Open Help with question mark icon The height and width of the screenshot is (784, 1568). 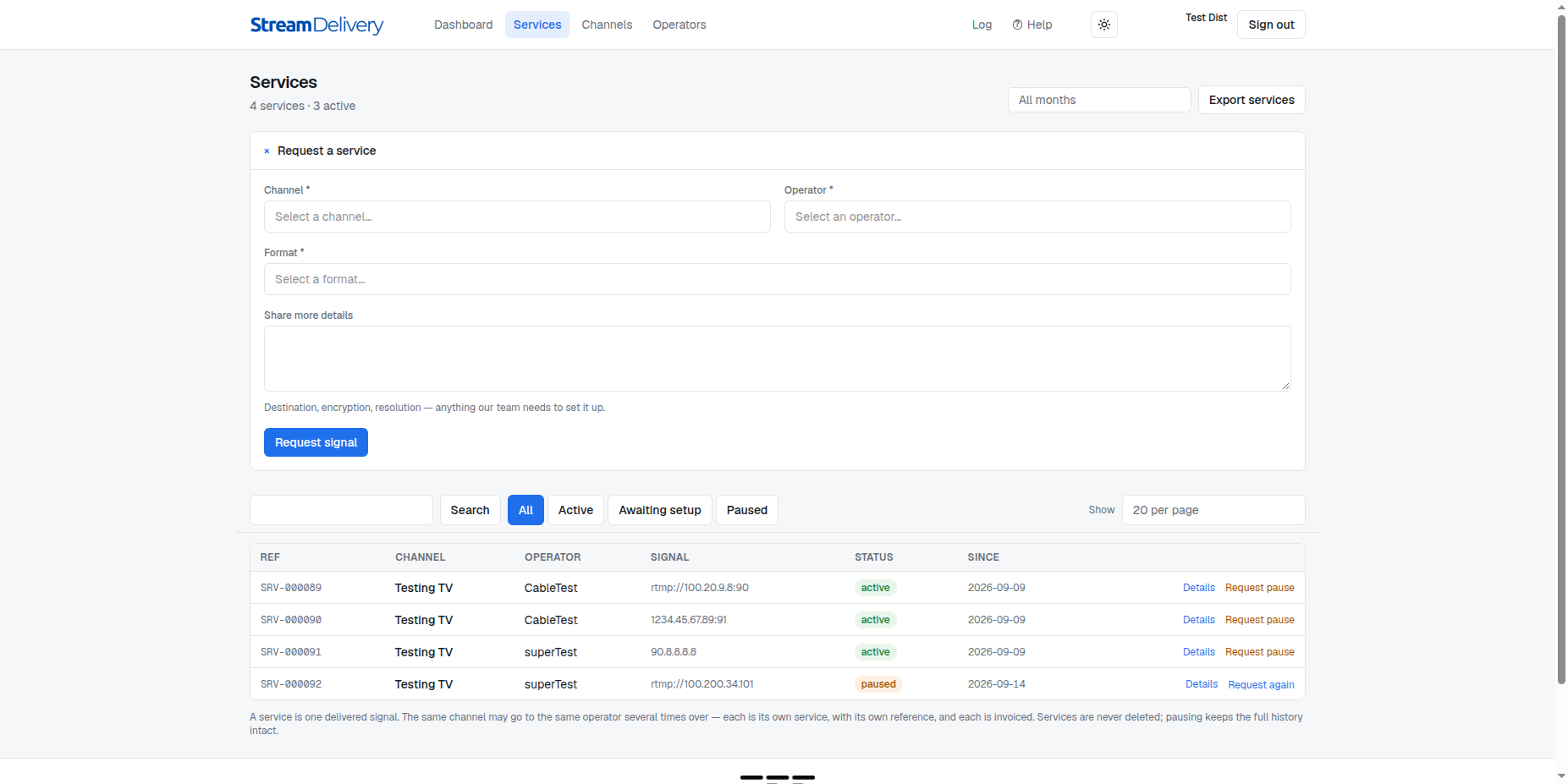[x=1032, y=25]
